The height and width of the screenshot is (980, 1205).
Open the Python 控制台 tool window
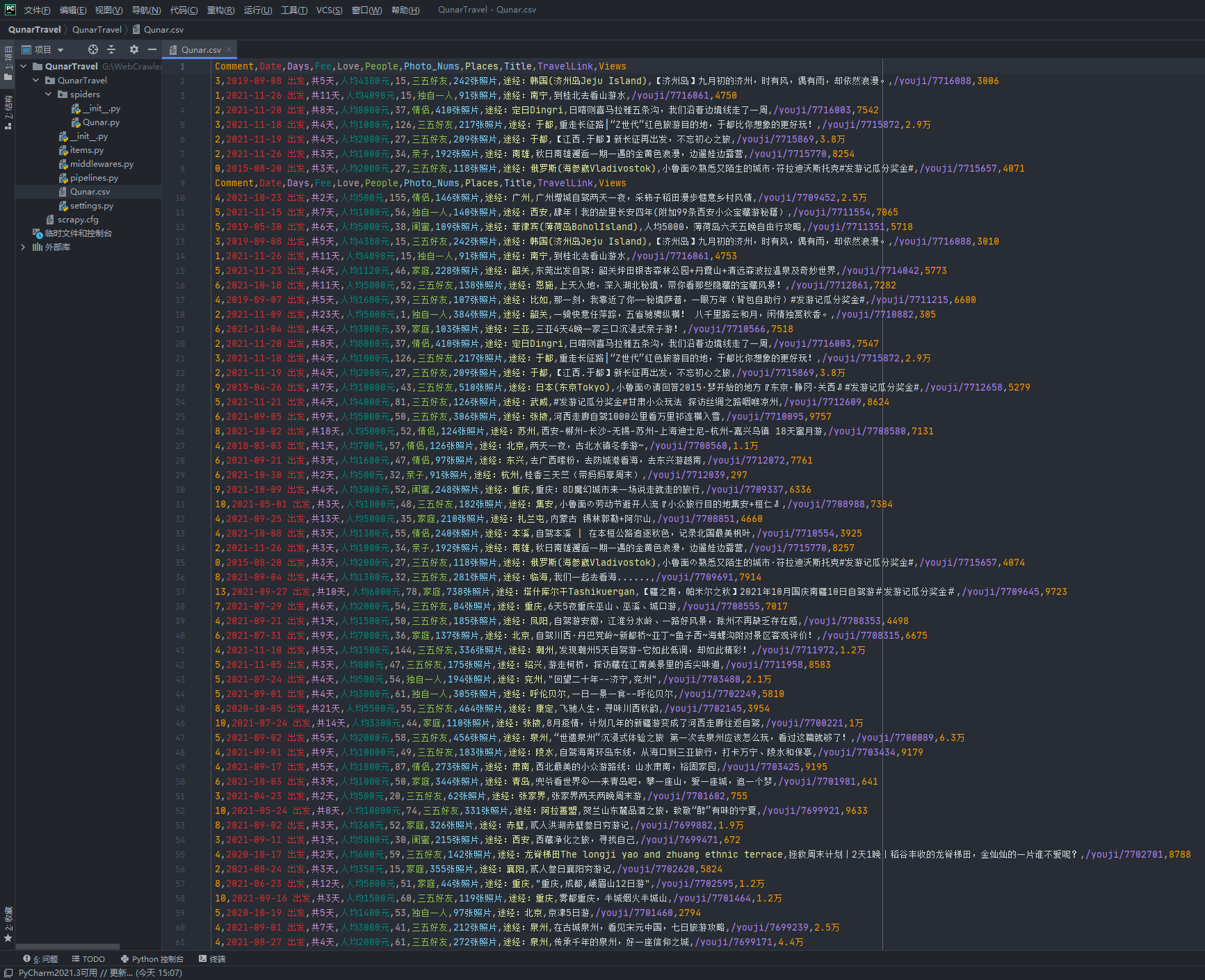(152, 958)
